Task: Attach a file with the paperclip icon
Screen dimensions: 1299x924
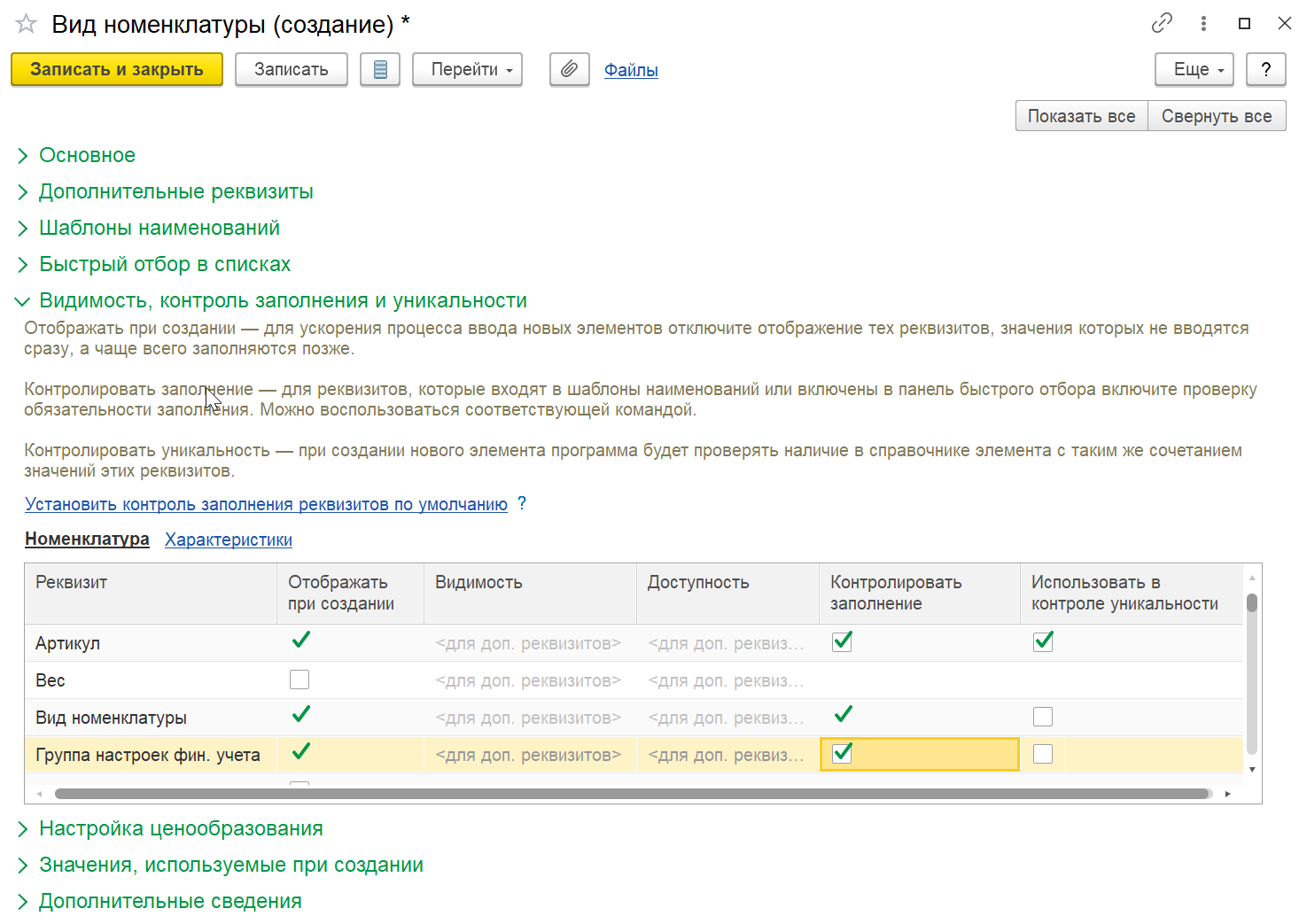Action: [x=570, y=69]
